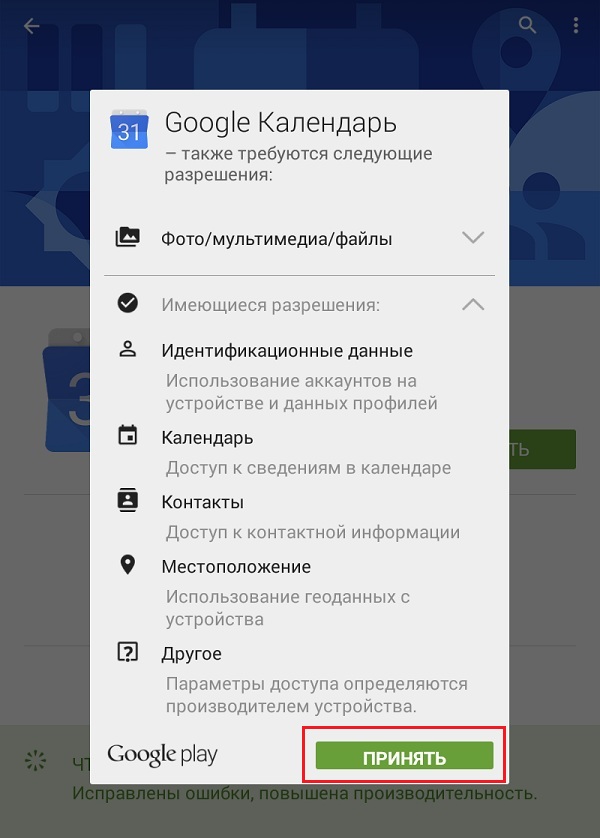The image size is (600, 838).
Task: Tap the question mark icon beside Другое
Action: (x=128, y=652)
